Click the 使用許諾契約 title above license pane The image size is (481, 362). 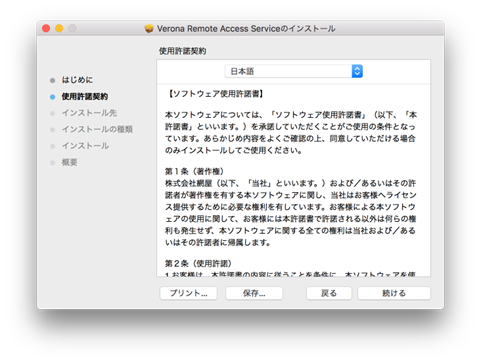click(x=182, y=51)
